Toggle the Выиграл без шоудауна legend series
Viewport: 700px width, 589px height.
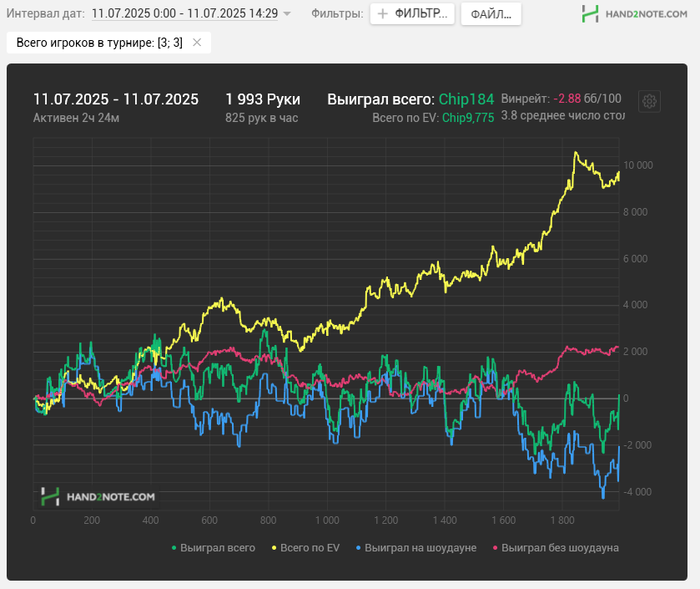point(556,548)
